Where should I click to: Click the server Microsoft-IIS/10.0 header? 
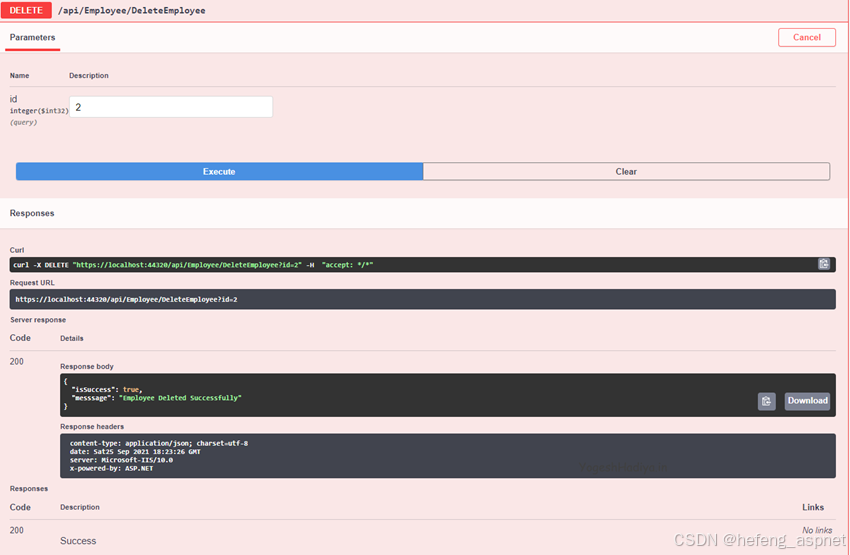click(x=121, y=460)
